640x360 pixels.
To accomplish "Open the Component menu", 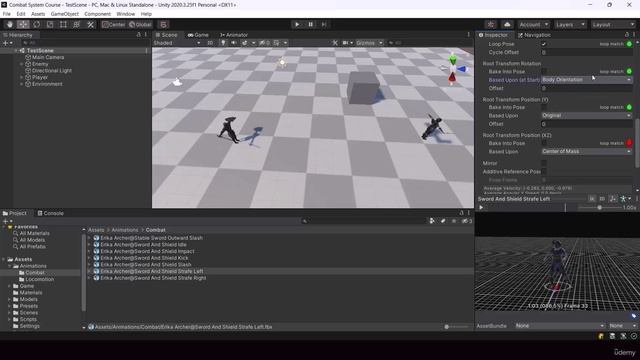I will (x=97, y=14).
